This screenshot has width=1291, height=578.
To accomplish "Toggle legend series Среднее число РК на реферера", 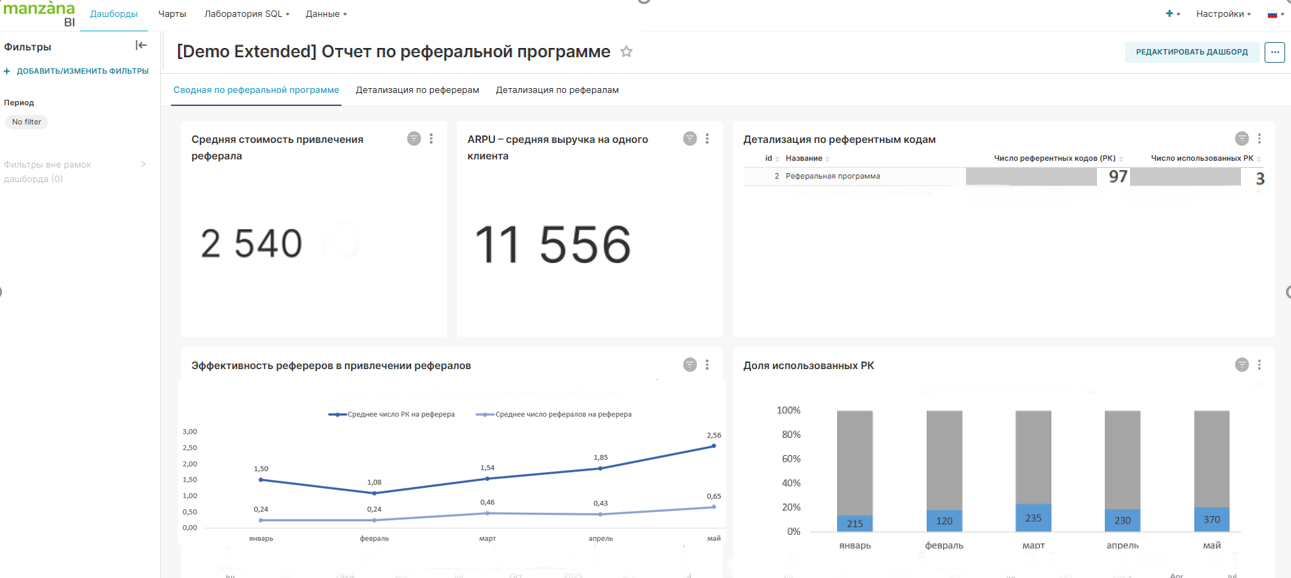I will point(395,414).
